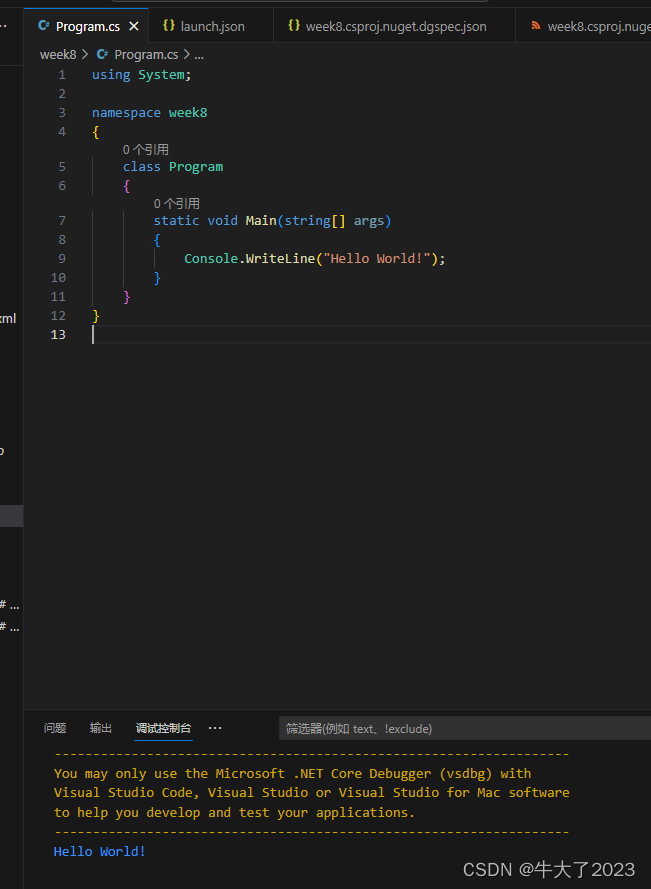
Task: Click the braces icon on launch.json tab
Action: tap(169, 26)
